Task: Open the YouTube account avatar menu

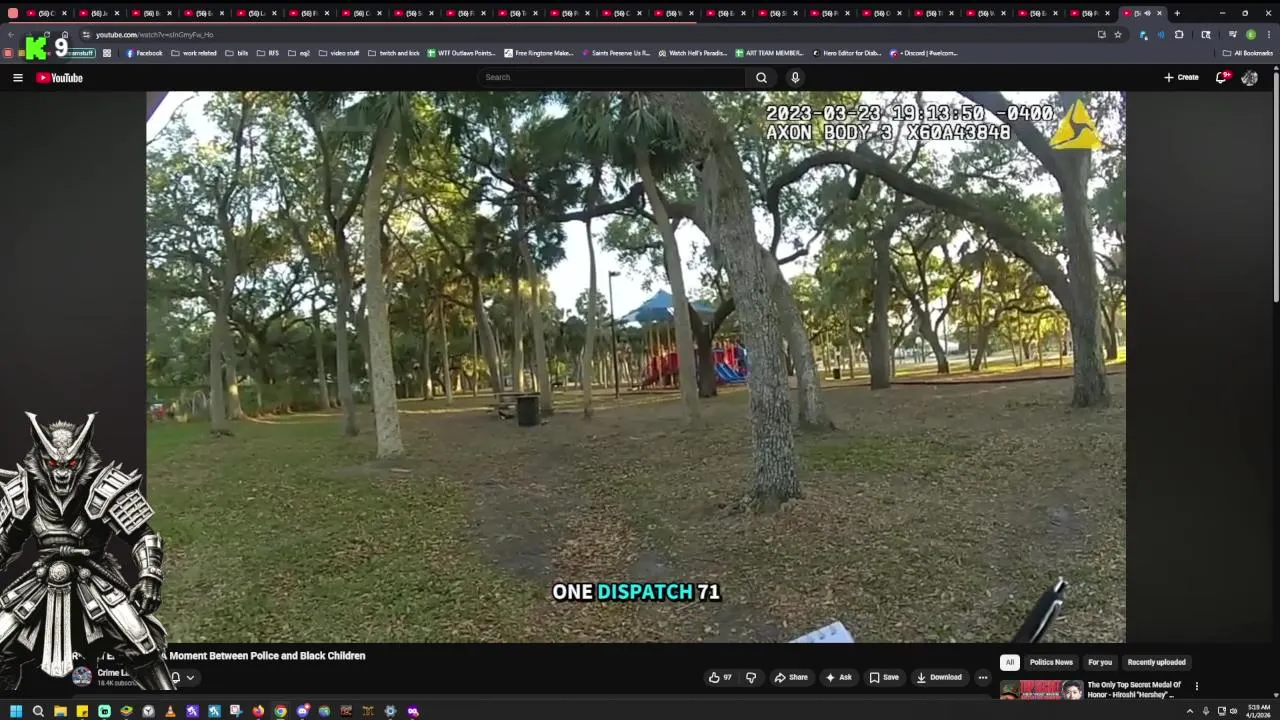Action: 1249,77
